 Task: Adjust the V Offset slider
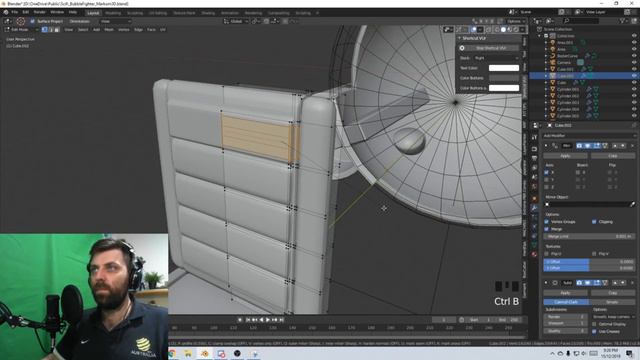point(589,268)
